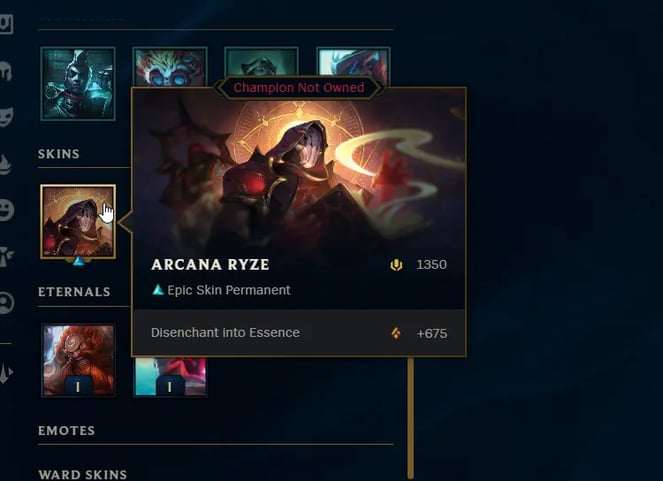The image size is (663, 481).
Task: Select the Arcana Ryze skin shard
Action: click(78, 221)
